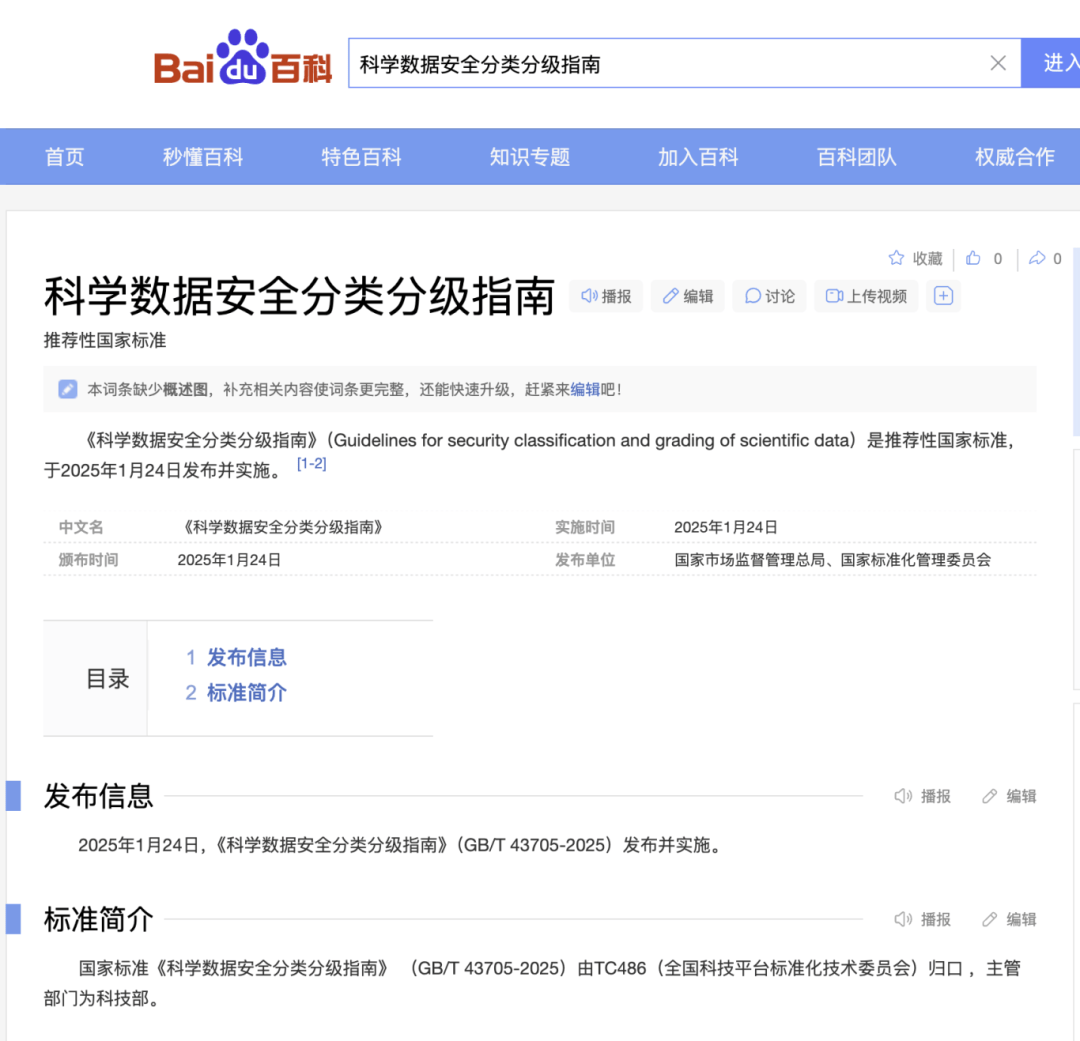
Task: Open 秒懂百科 navigation tab
Action: 203,157
